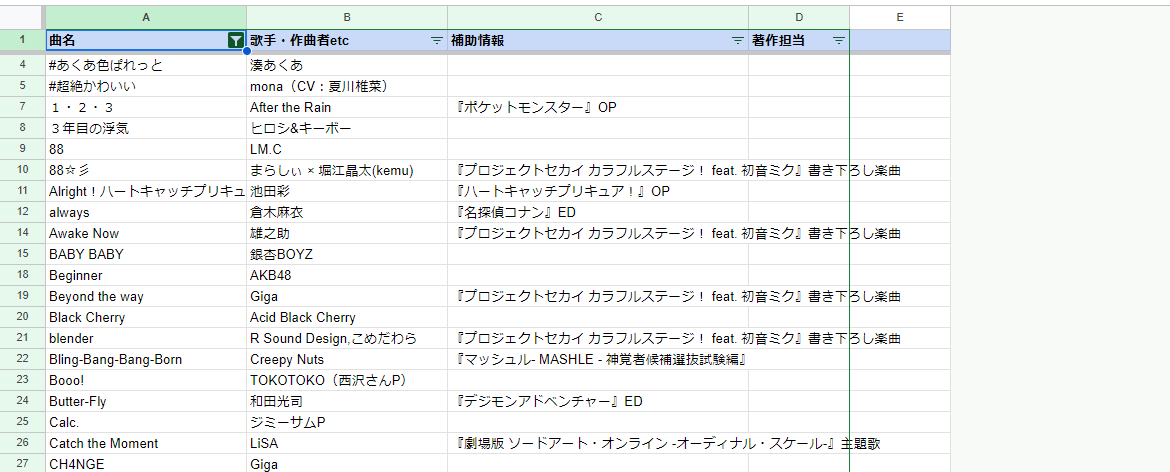Select cell After the Rain
1170x472 pixels.
[347, 107]
